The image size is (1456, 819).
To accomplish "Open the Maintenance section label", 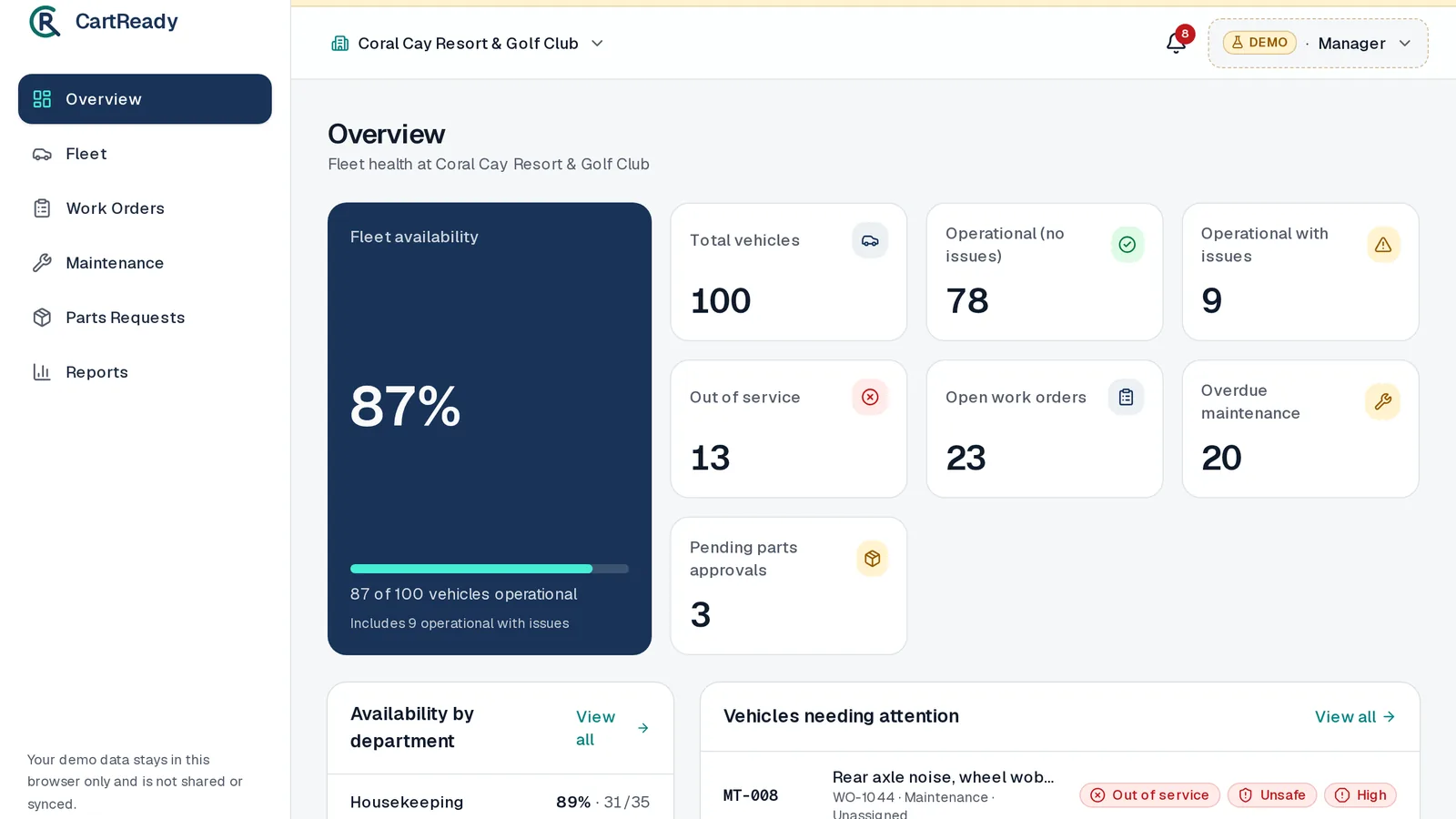I will point(115,263).
